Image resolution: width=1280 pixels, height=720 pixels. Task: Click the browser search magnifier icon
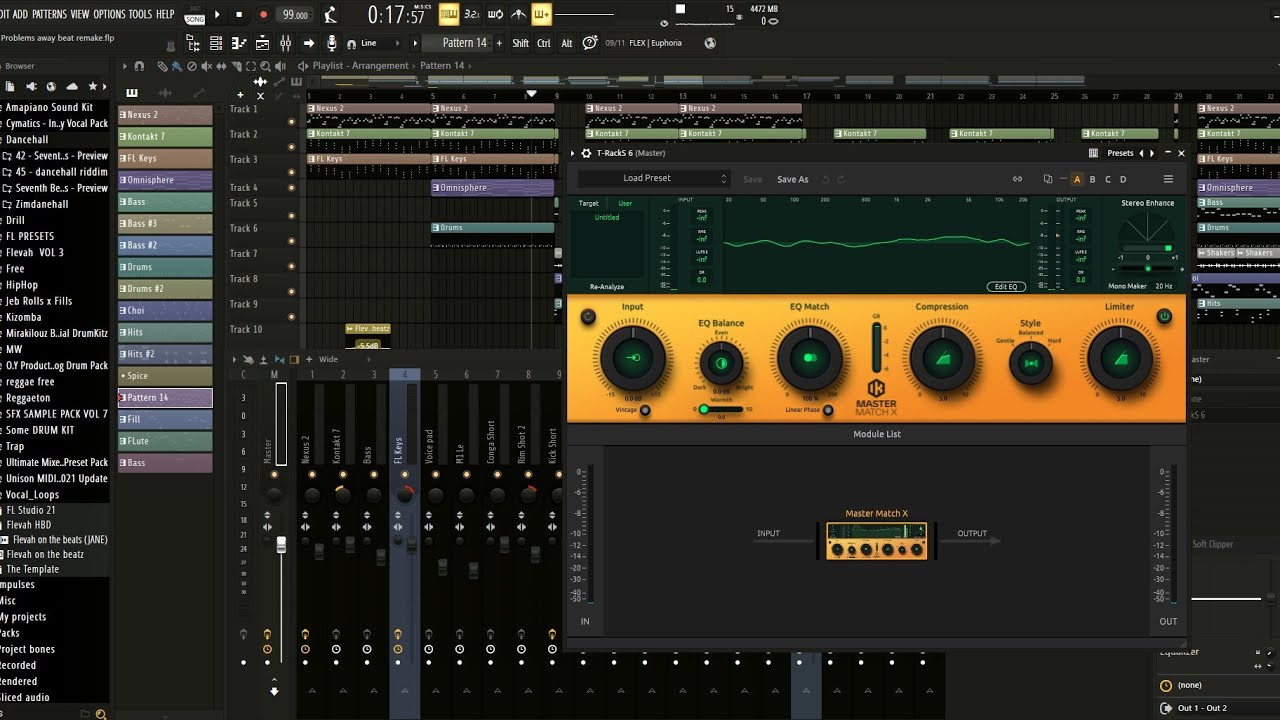coord(101,714)
